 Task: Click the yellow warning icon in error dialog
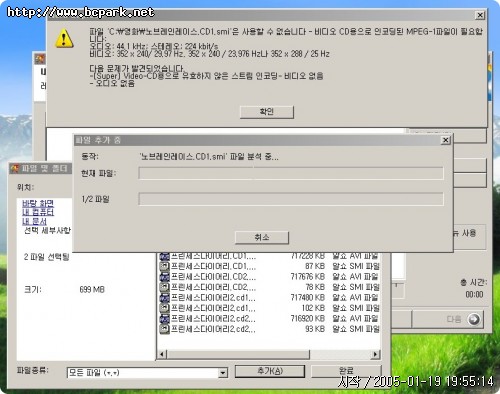coord(64,38)
